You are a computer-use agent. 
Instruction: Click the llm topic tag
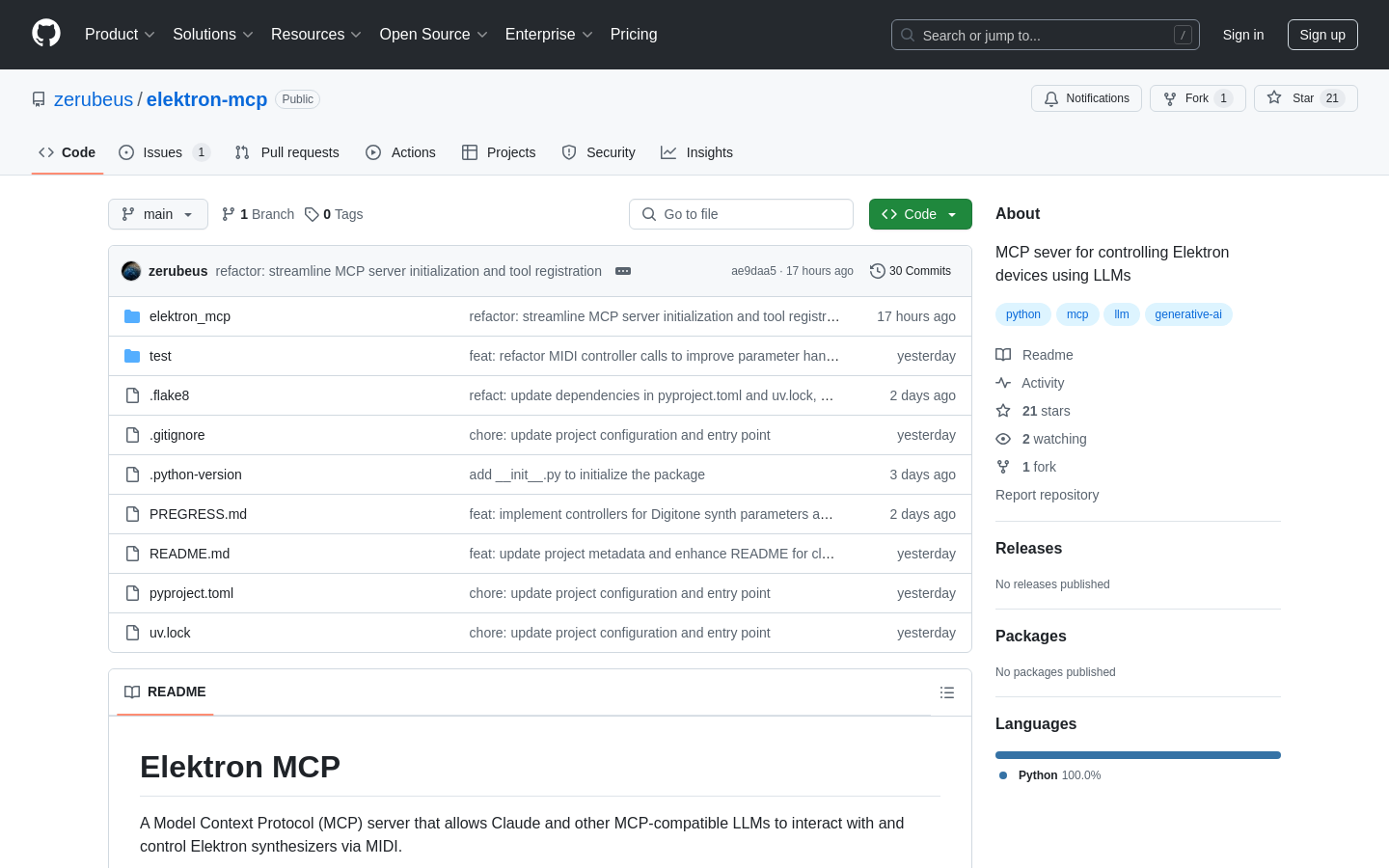1122,314
